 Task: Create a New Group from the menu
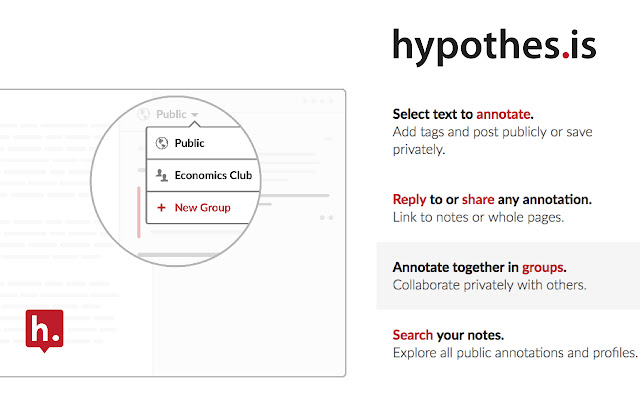(x=202, y=208)
